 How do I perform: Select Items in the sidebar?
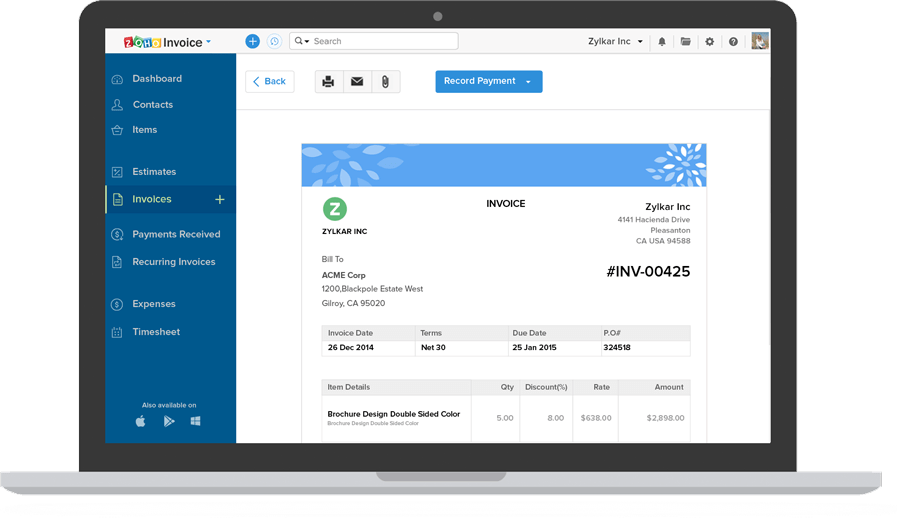pyautogui.click(x=145, y=129)
